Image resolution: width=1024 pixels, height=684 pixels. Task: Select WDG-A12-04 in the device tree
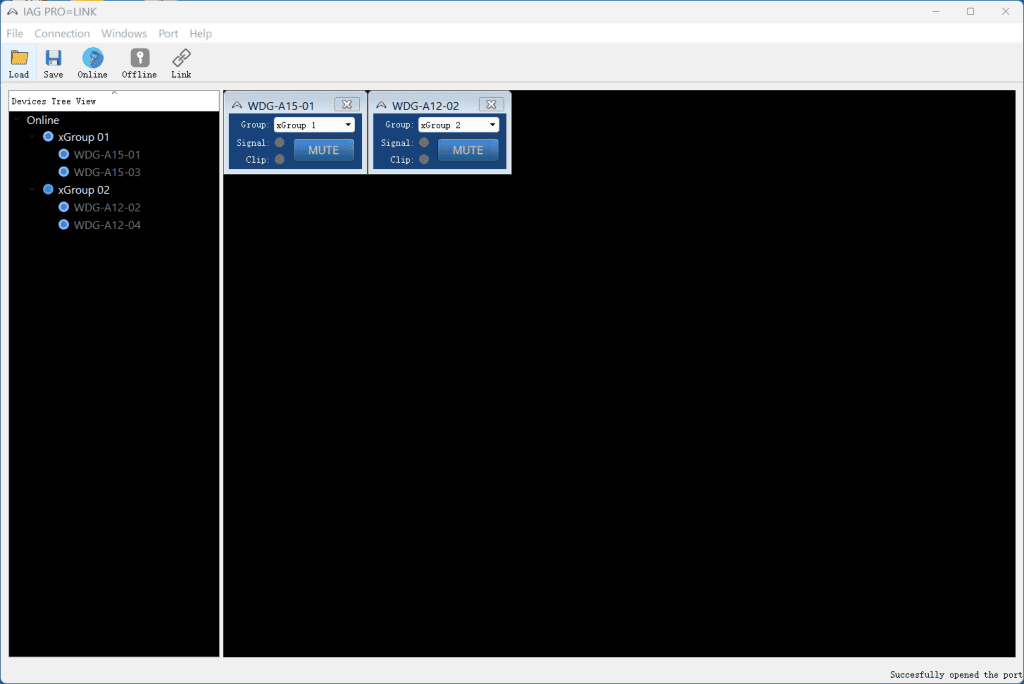pyautogui.click(x=107, y=225)
